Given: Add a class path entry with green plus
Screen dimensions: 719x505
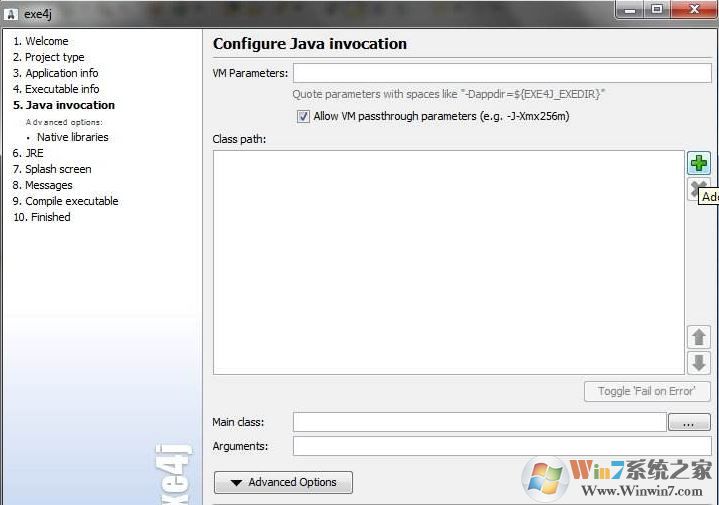Looking at the screenshot, I should (x=699, y=163).
